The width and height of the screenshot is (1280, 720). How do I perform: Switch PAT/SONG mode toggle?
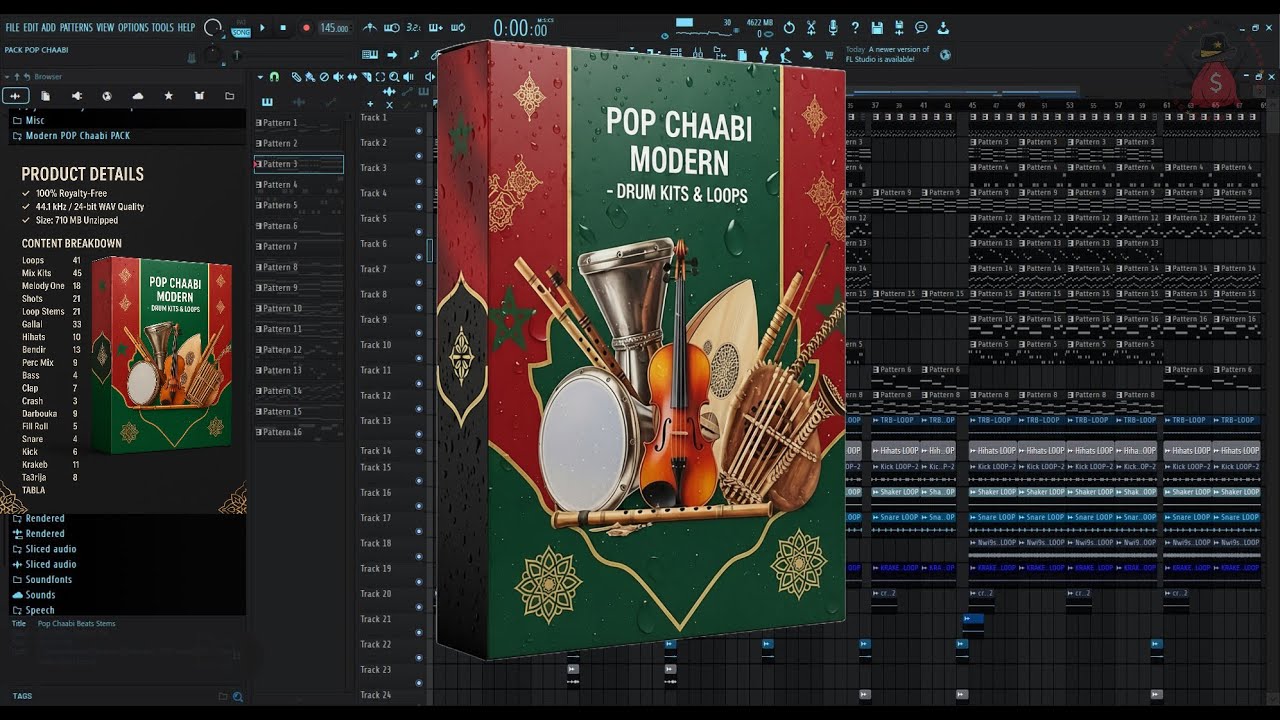click(x=241, y=28)
